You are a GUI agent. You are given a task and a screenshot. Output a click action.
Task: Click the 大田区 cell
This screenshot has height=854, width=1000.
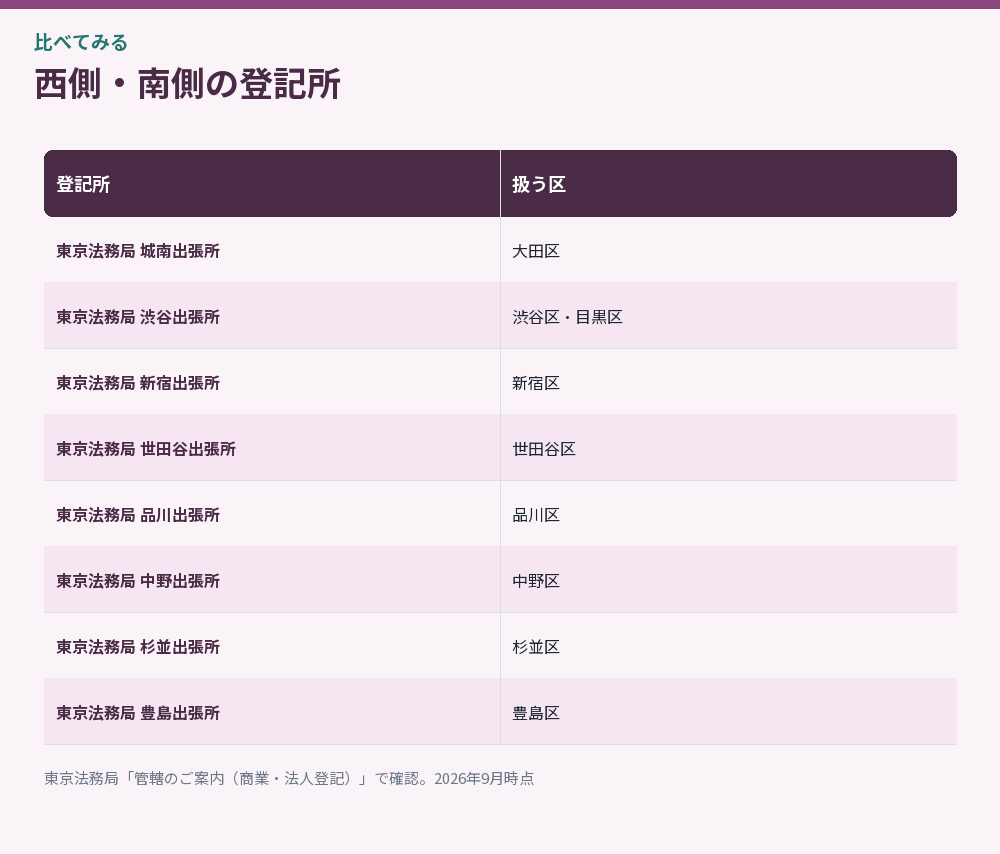pyautogui.click(x=729, y=250)
